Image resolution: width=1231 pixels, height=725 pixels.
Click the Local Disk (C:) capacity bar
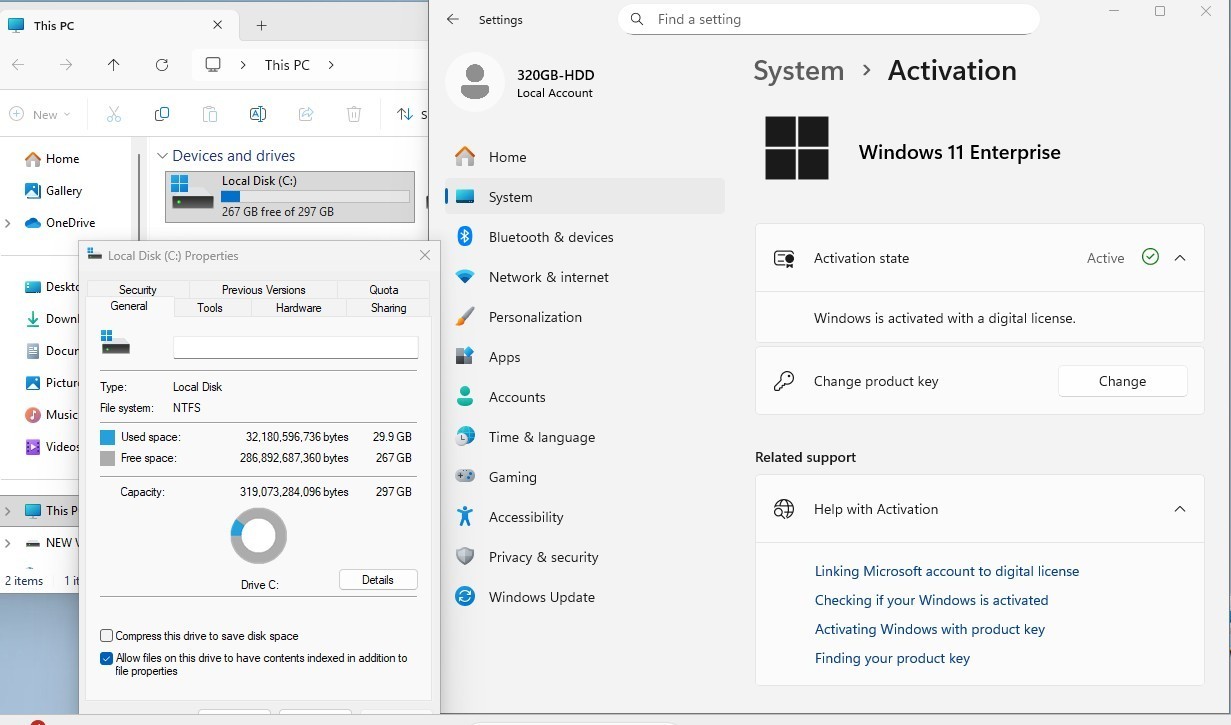click(x=315, y=197)
